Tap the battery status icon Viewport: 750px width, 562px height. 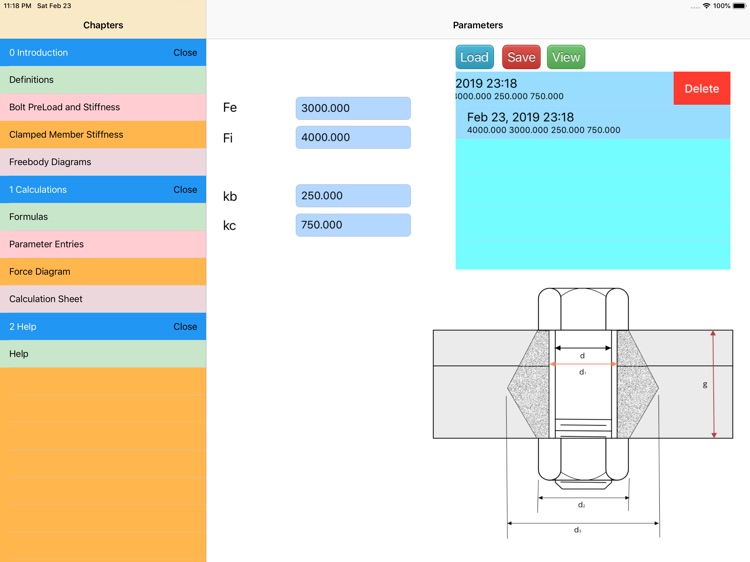739,6
